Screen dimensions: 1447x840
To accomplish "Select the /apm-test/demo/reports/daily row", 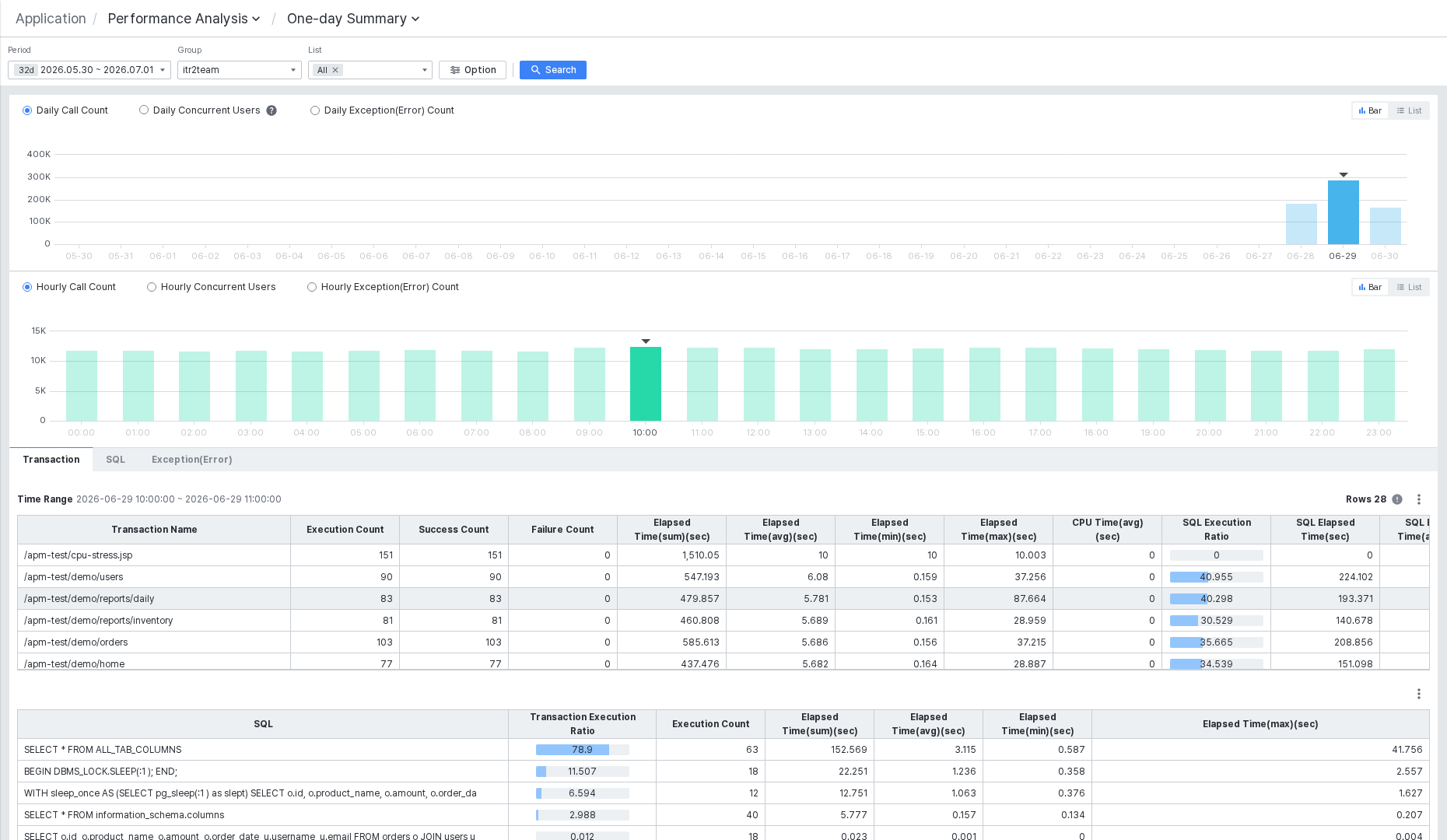I will click(723, 599).
